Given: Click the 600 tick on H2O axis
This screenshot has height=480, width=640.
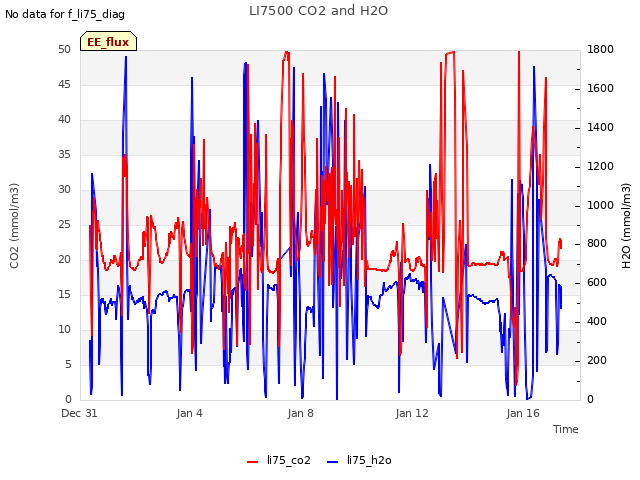Looking at the screenshot, I should (597, 282).
